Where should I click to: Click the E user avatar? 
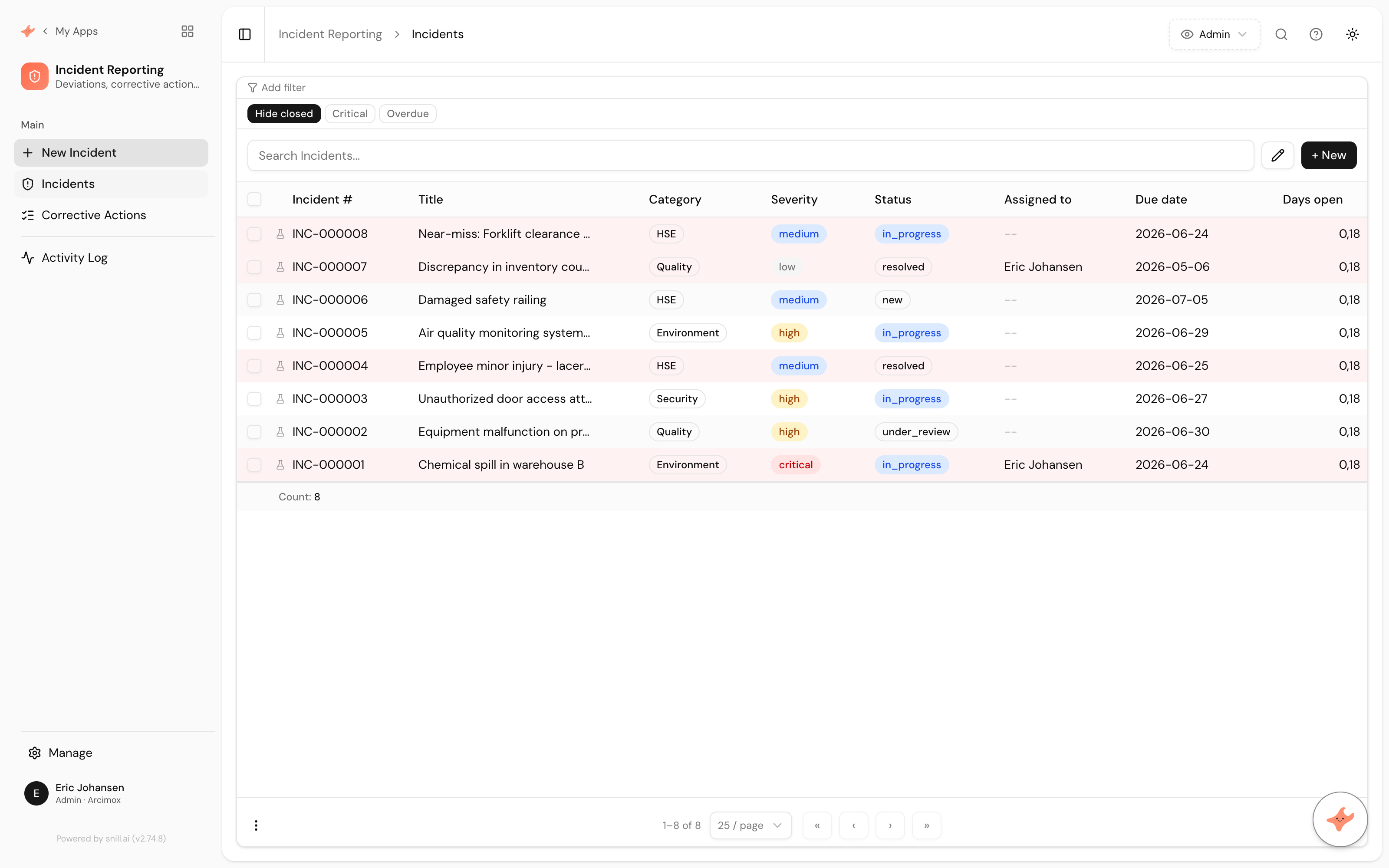click(x=36, y=793)
